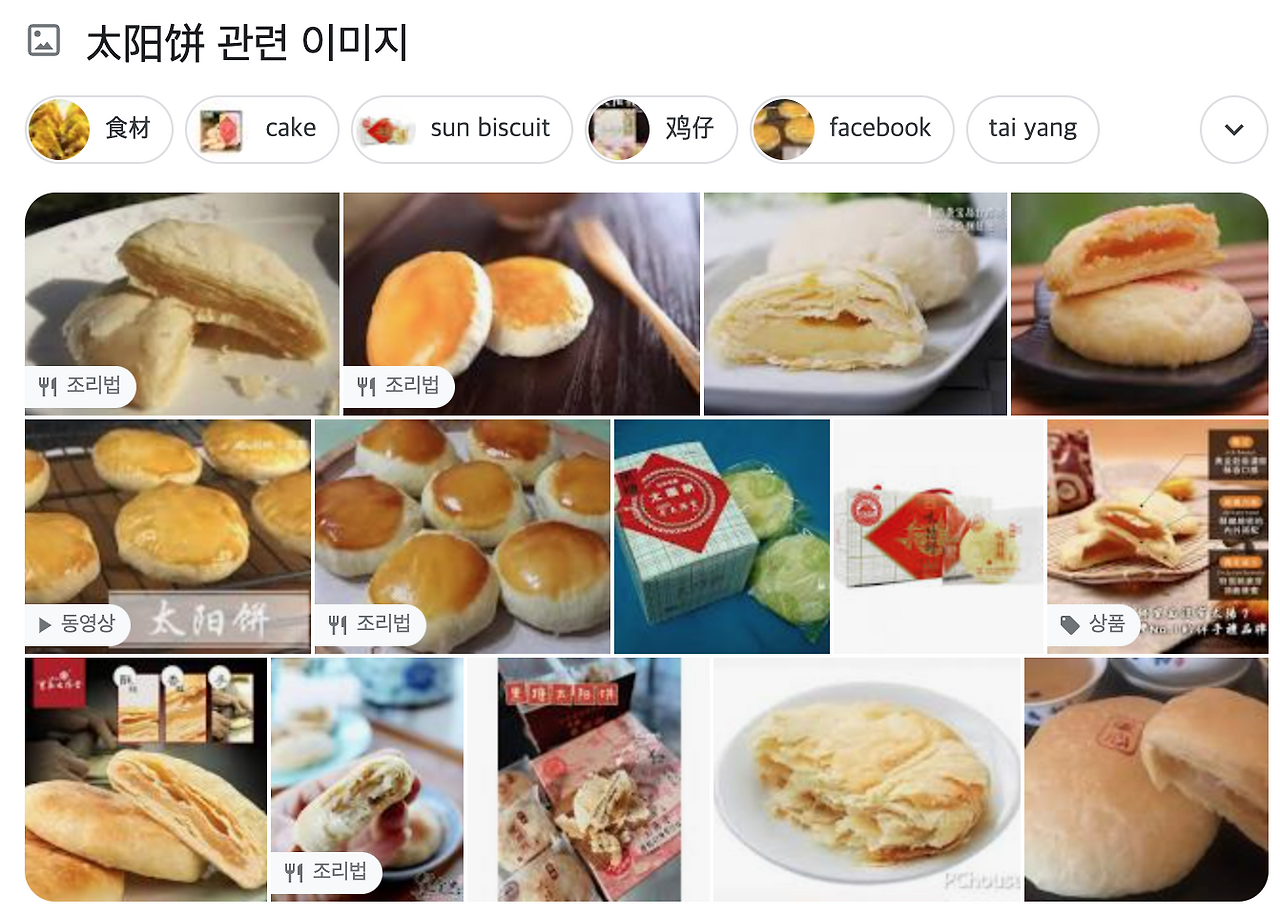Open the blue-background boxed sun cake image

tap(722, 536)
